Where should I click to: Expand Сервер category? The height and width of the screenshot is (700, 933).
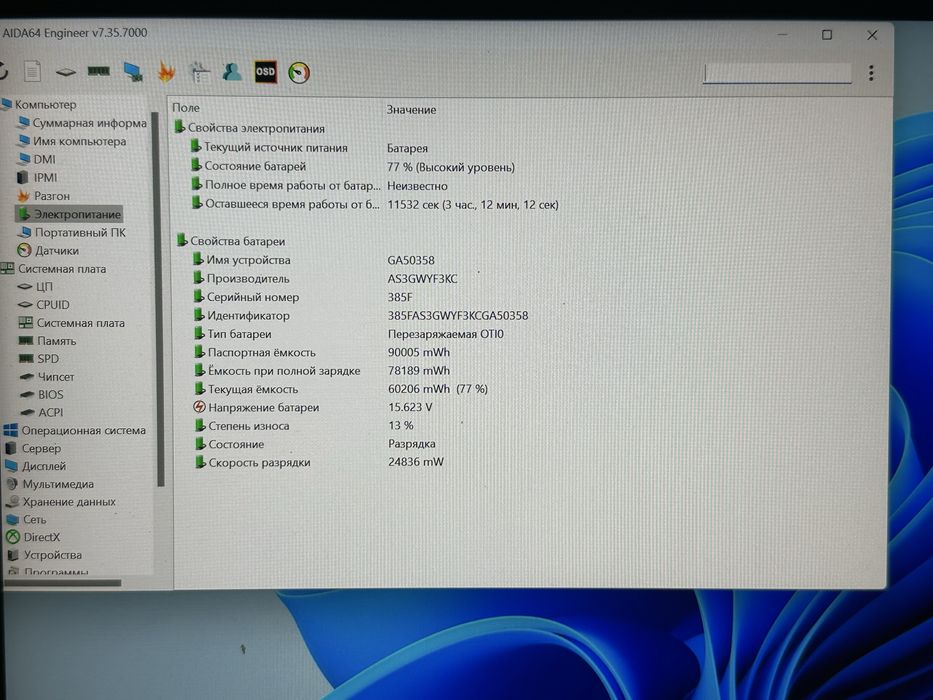pyautogui.click(x=33, y=448)
